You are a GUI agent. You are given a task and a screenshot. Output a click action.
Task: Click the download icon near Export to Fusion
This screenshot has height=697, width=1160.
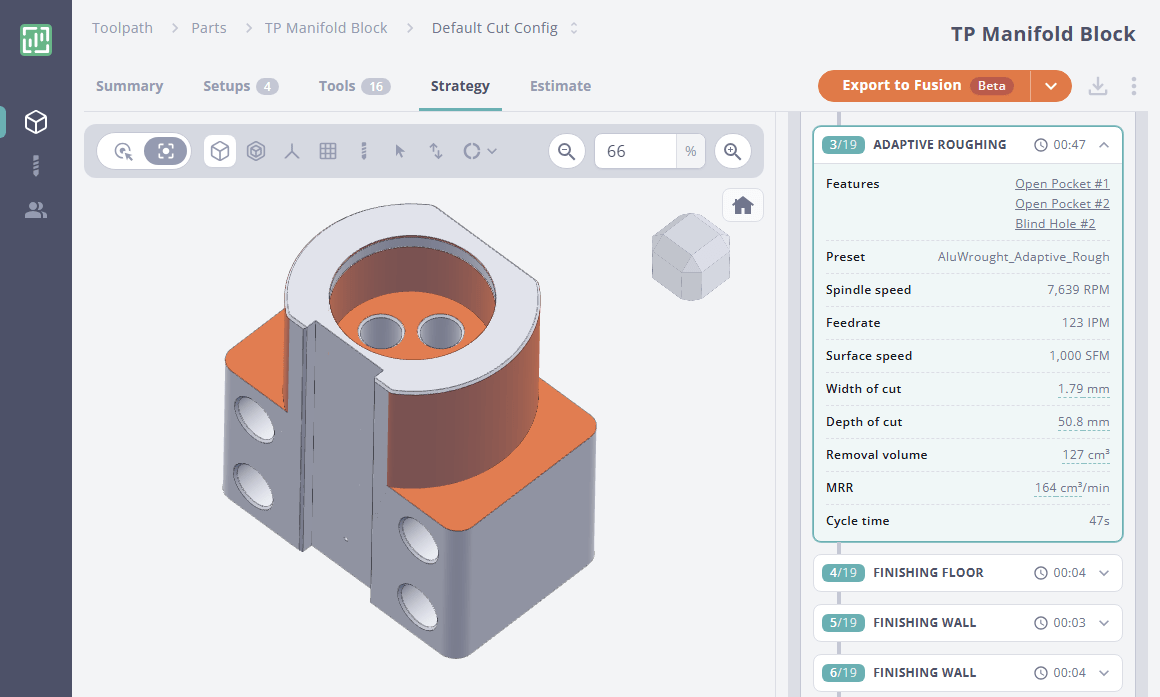tap(1097, 86)
